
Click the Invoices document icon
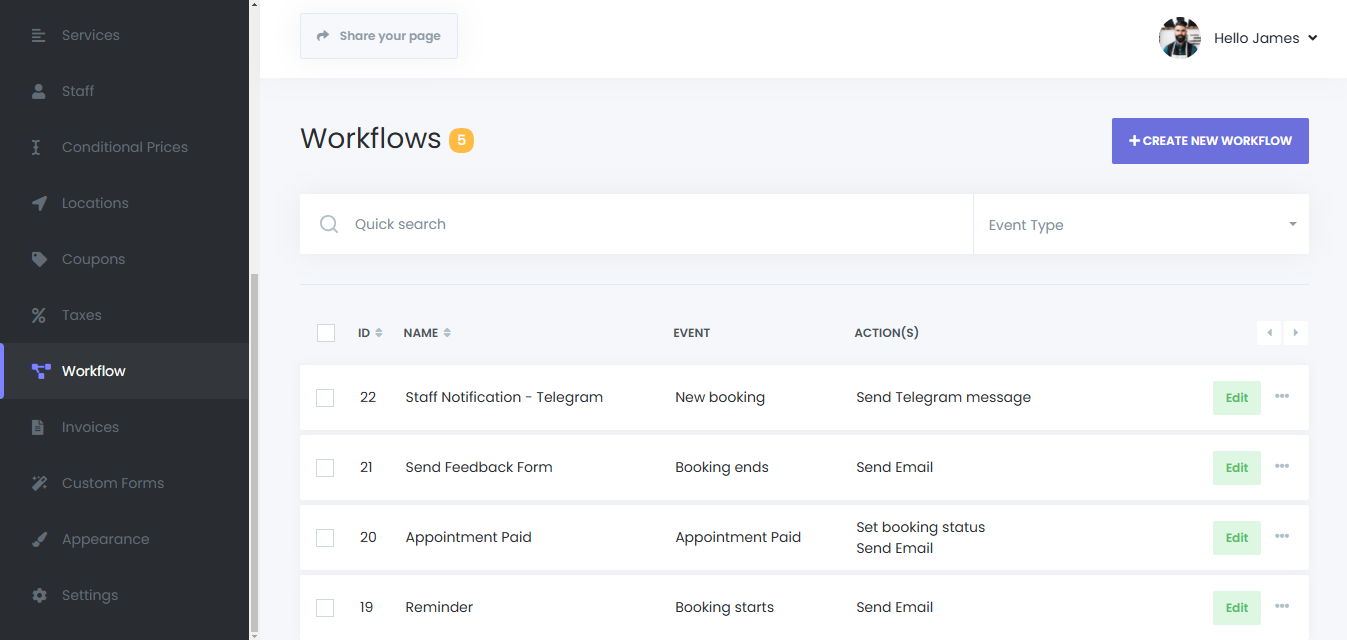(x=39, y=427)
